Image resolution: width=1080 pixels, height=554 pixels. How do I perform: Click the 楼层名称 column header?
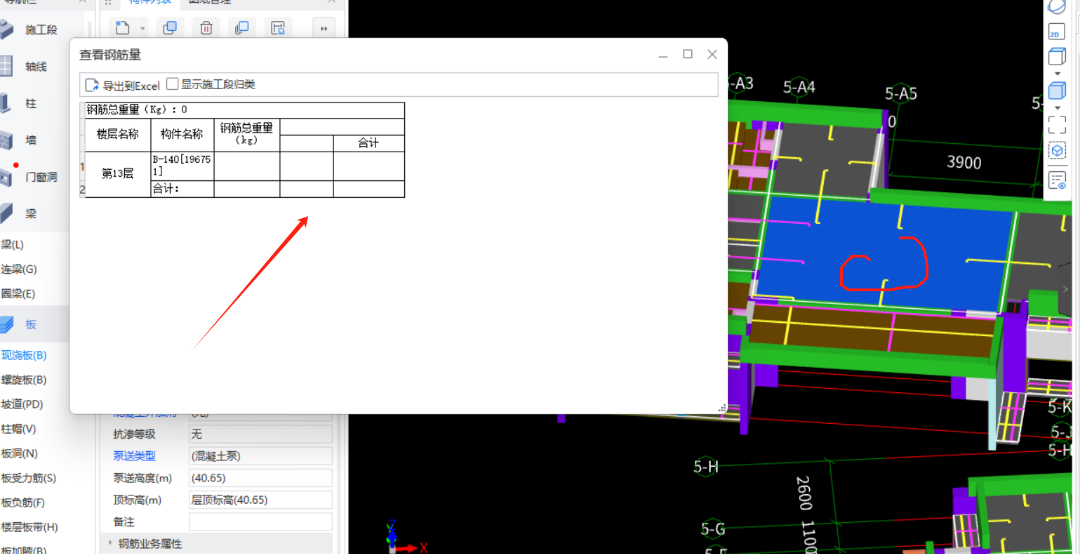click(x=118, y=134)
